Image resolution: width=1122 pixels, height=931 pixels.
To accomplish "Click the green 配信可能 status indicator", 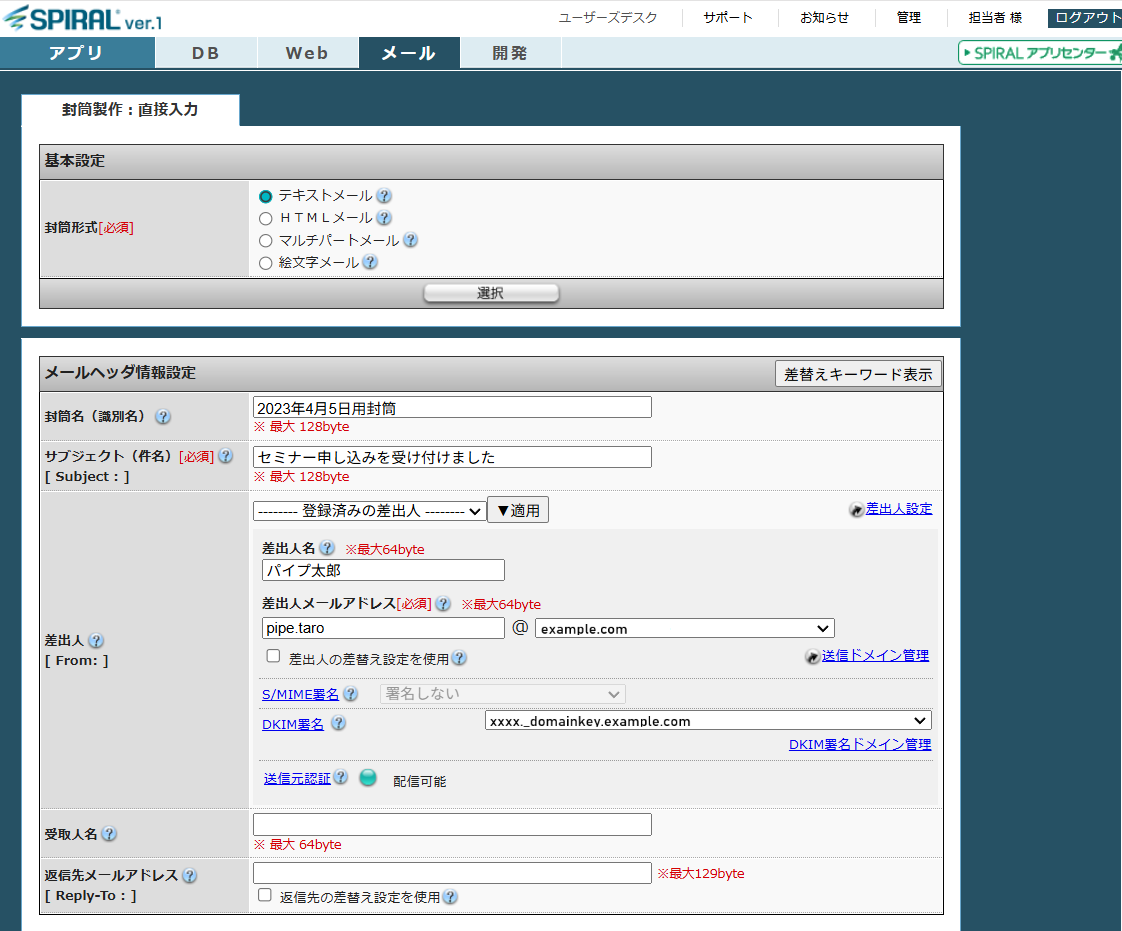I will point(368,778).
